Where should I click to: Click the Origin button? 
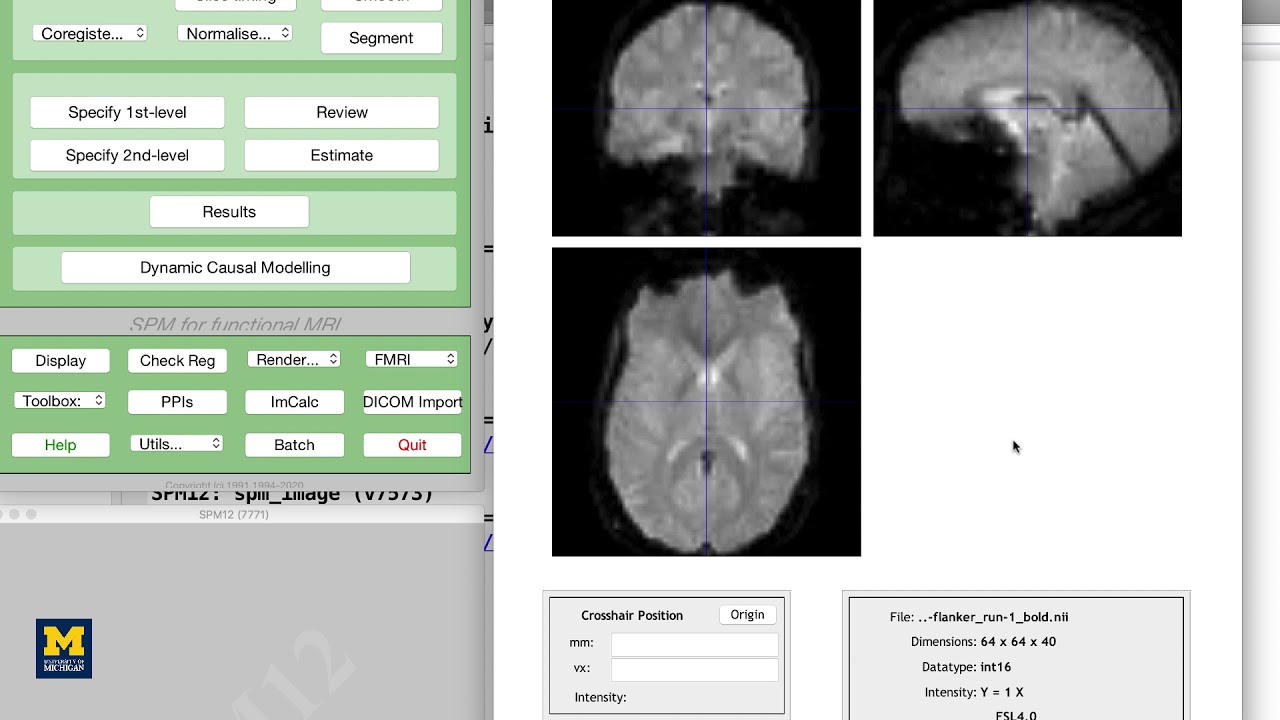coord(747,615)
